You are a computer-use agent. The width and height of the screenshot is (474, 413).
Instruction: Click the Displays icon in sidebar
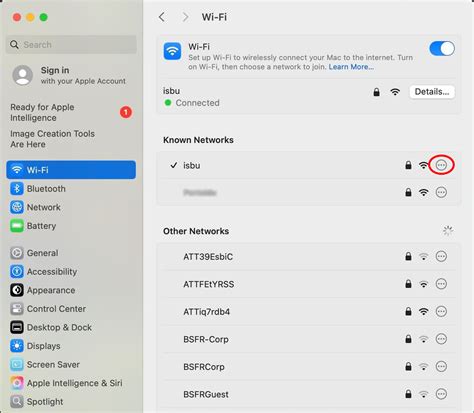tap(17, 346)
